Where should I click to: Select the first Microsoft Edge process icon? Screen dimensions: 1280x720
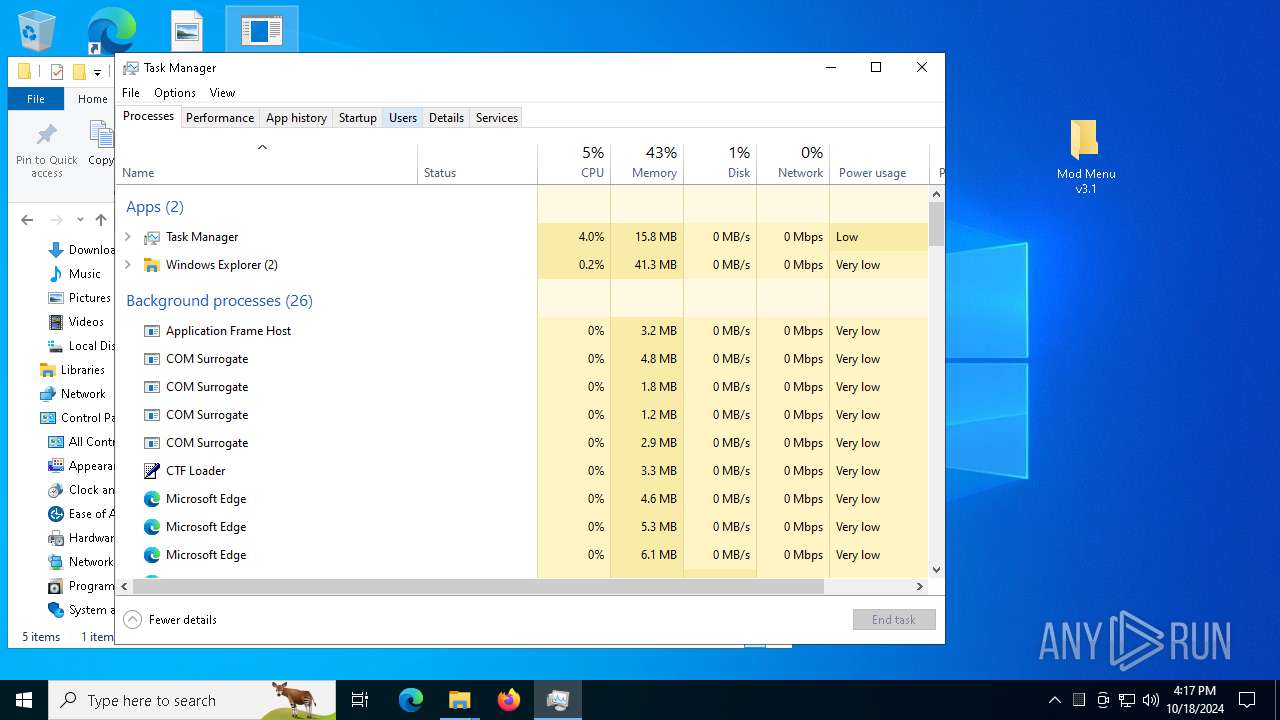[x=152, y=499]
